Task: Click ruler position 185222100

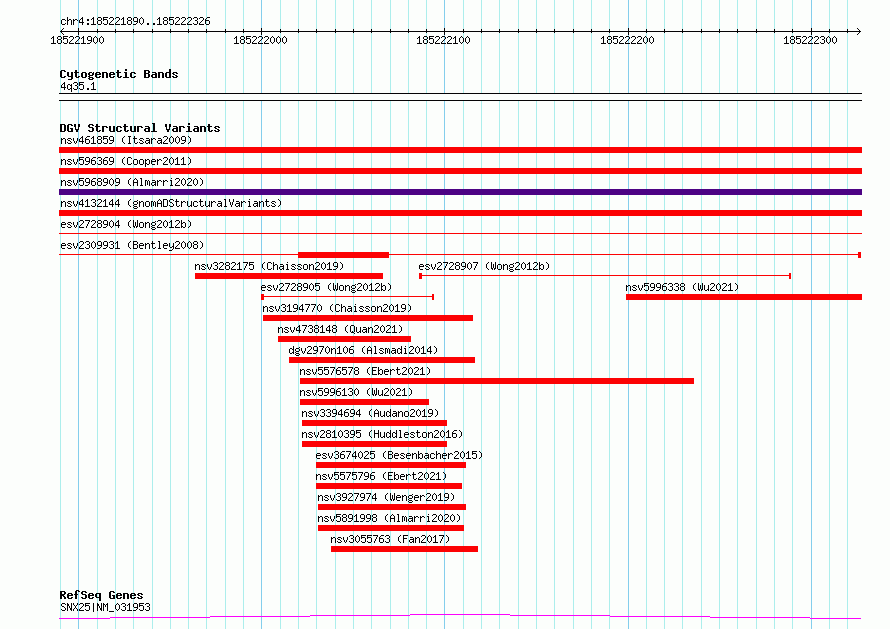Action: (443, 40)
